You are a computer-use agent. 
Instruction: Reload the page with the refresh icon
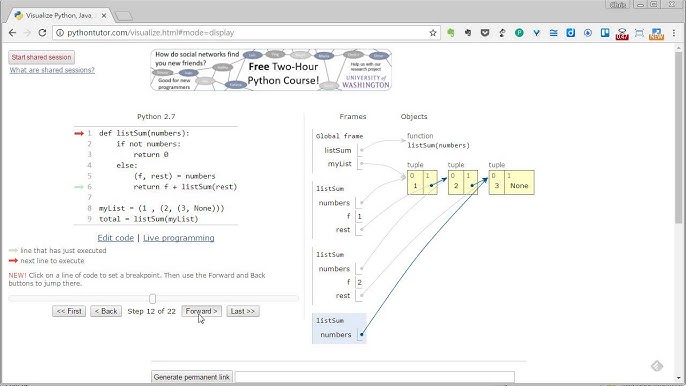(42, 33)
